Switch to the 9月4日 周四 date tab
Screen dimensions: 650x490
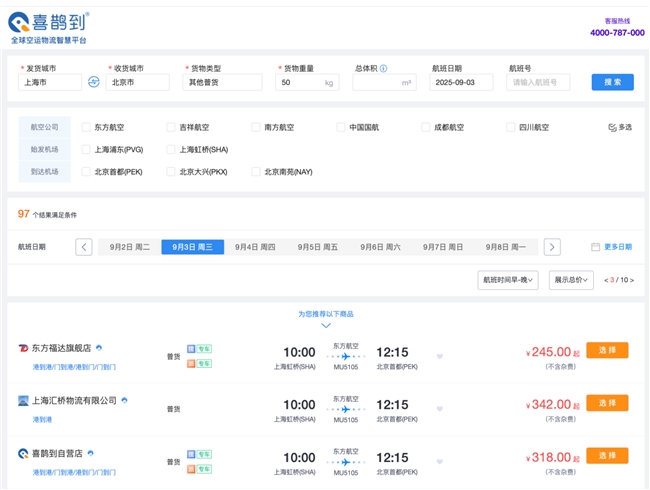tap(255, 247)
